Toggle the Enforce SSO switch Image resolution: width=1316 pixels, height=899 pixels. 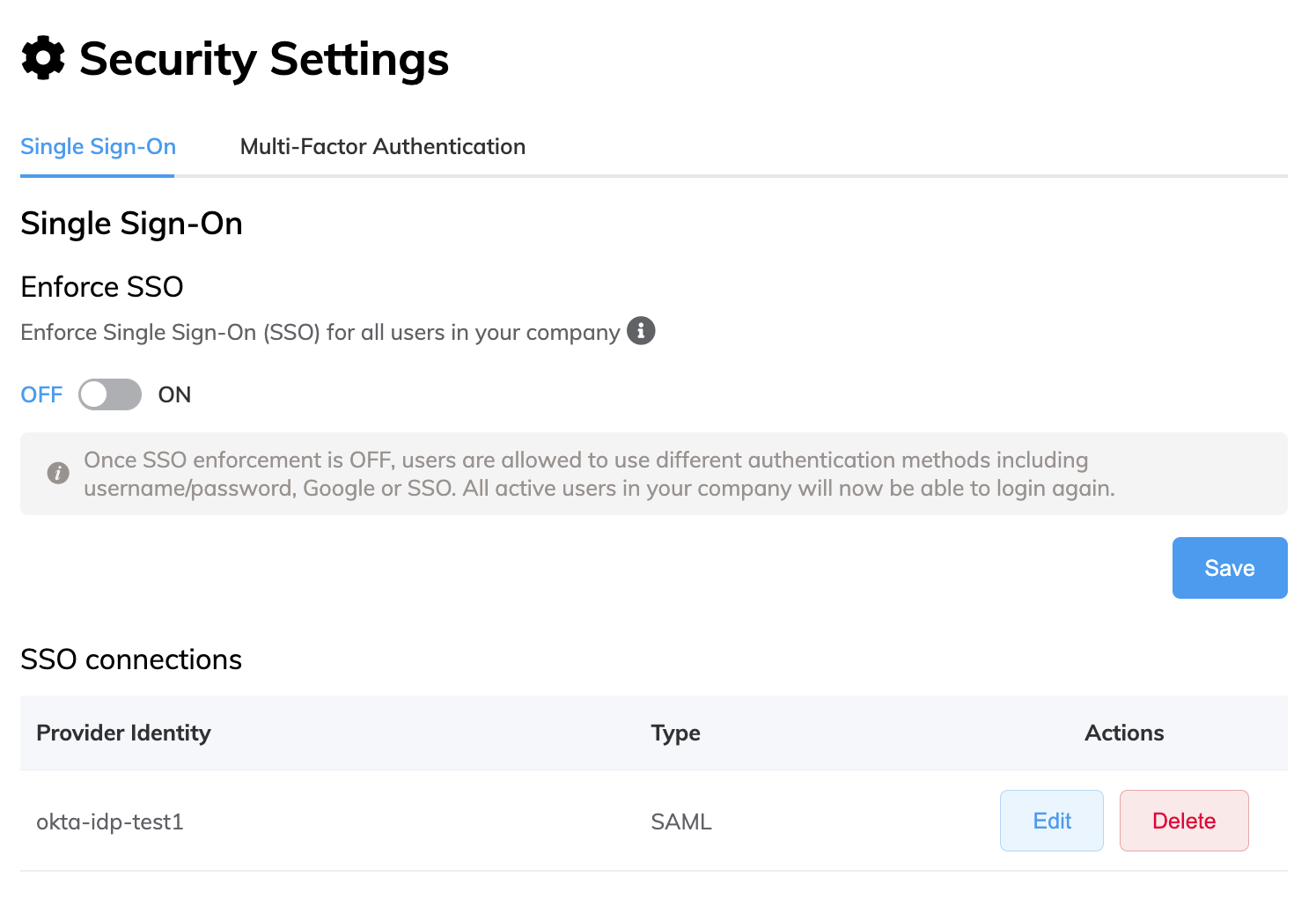pyautogui.click(x=110, y=394)
